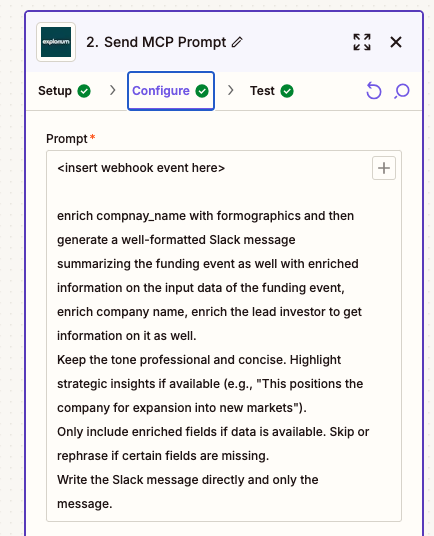This screenshot has height=536, width=434.
Task: Click the chevron between Setup and Configure
Action: point(112,90)
